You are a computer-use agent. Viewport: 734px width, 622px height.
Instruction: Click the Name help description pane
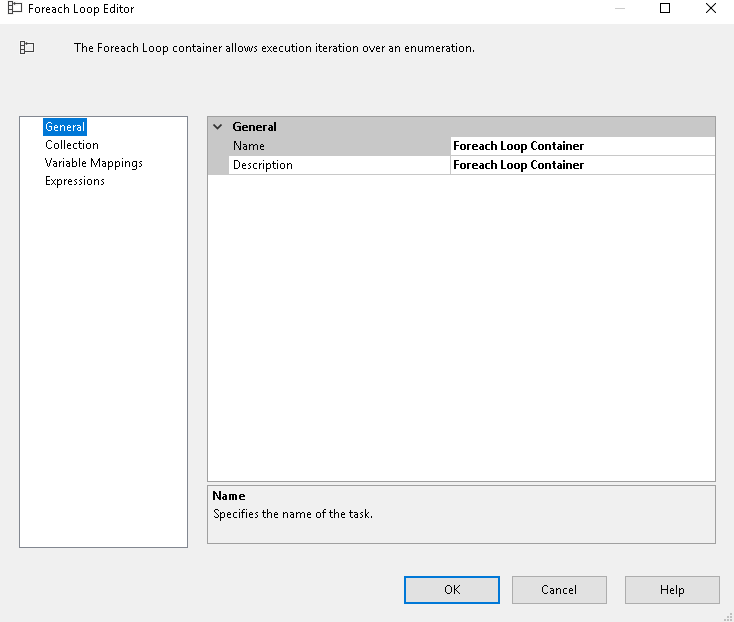click(461, 514)
